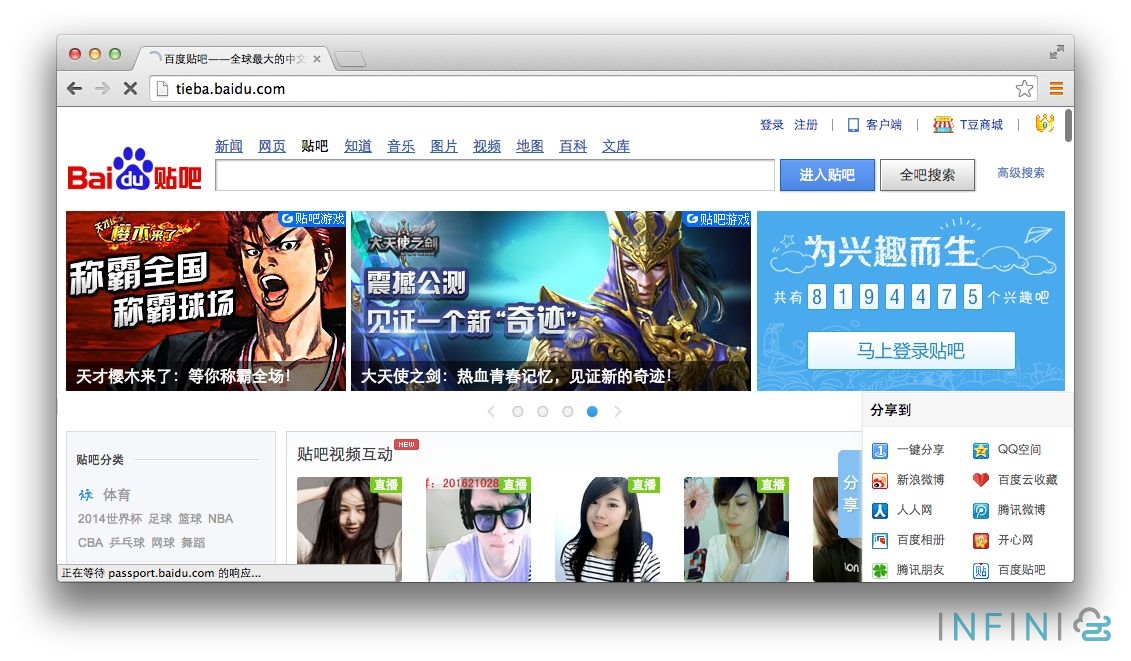Collapse the 分享 side tab

(849, 494)
